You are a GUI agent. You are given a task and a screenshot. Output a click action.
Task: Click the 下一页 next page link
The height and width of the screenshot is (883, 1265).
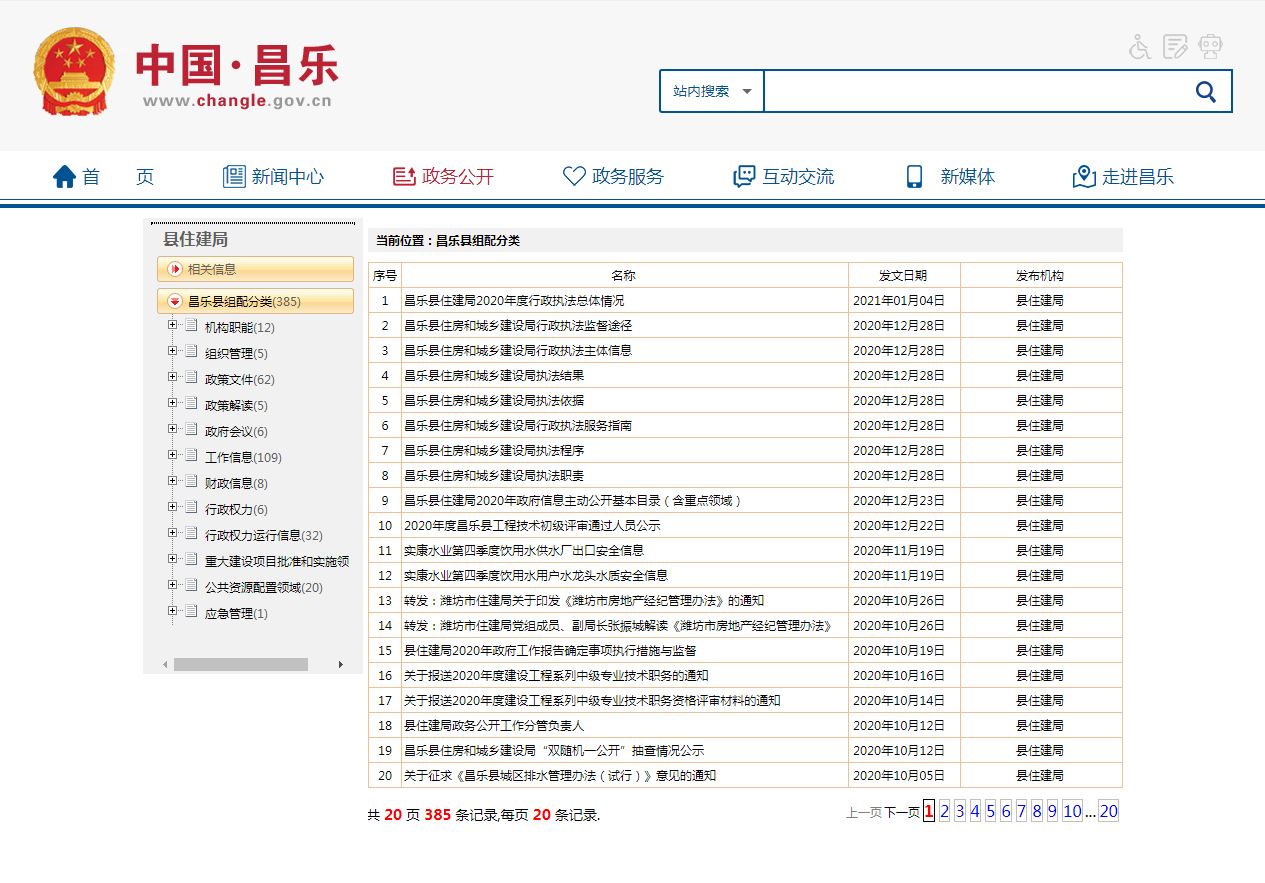pyautogui.click(x=901, y=813)
